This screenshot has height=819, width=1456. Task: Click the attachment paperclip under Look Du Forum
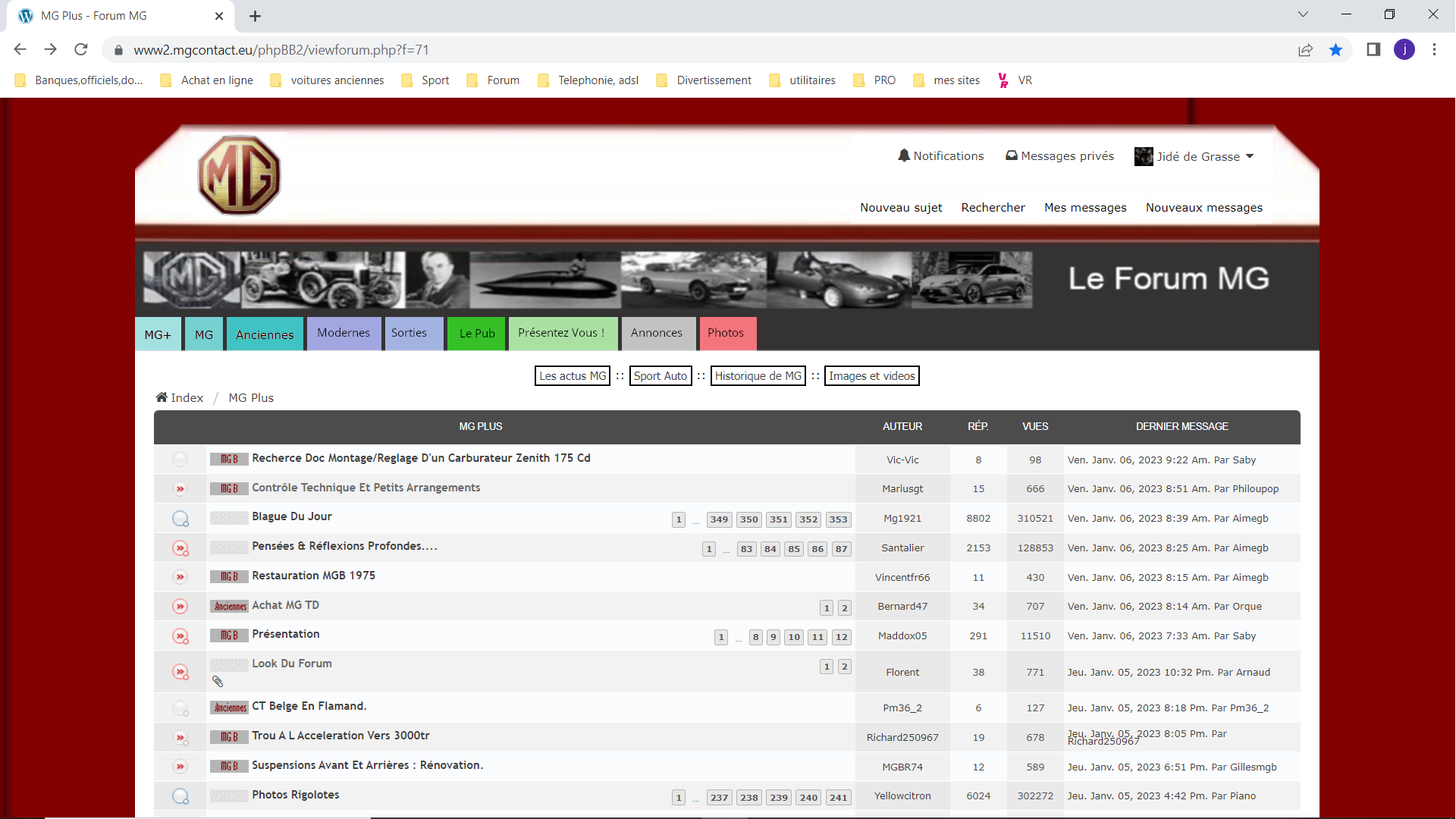218,682
